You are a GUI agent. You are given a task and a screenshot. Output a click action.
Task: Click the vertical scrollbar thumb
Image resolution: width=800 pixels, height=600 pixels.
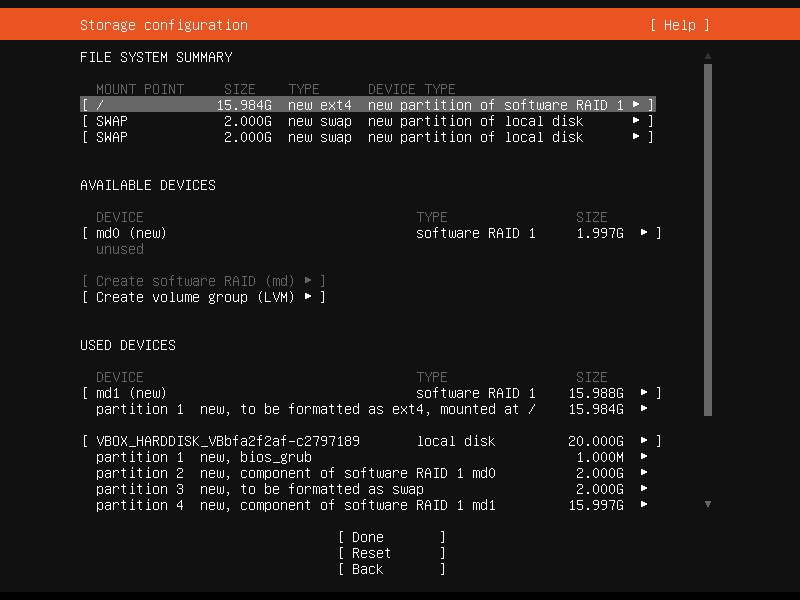point(708,240)
